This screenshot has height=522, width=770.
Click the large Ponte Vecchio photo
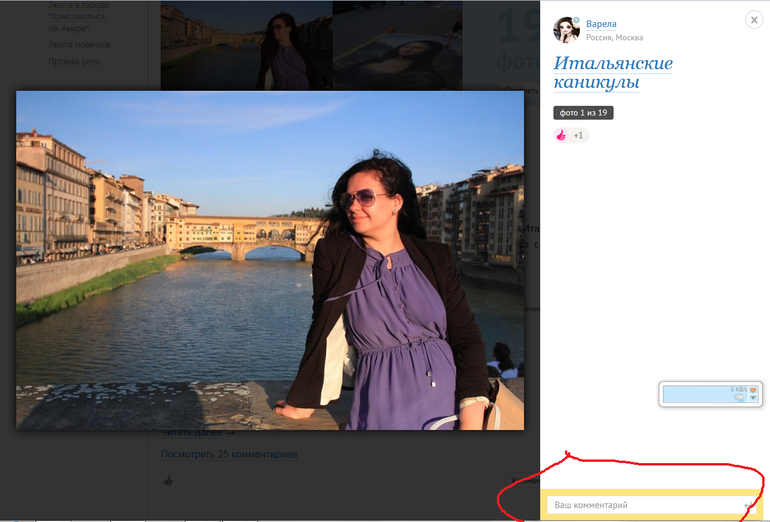pyautogui.click(x=270, y=260)
